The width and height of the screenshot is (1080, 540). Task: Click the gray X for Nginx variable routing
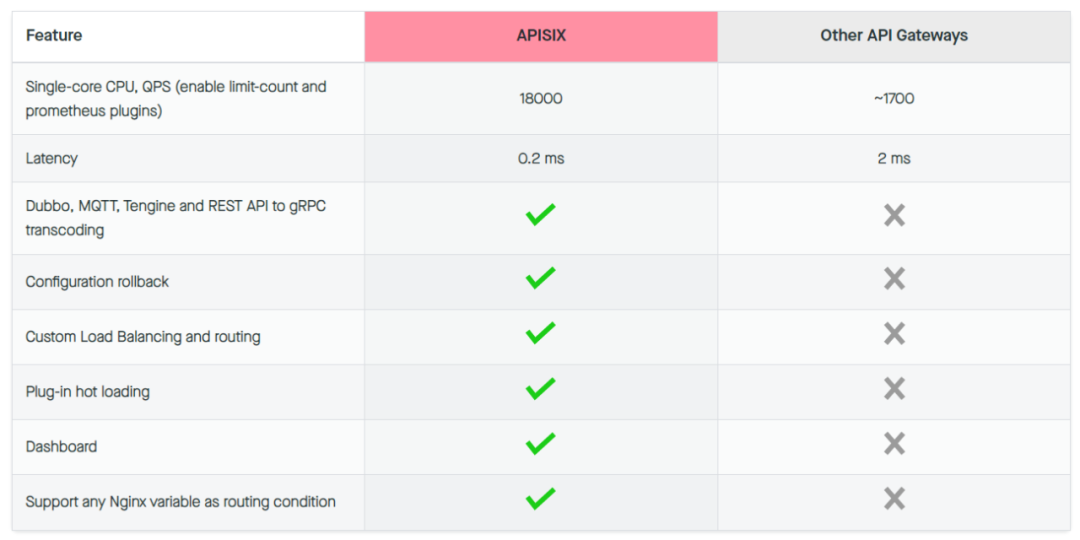pyautogui.click(x=894, y=499)
